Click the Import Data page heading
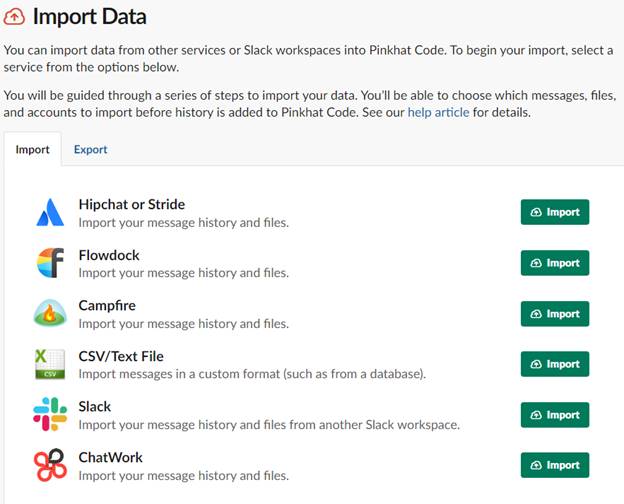This screenshot has width=624, height=504. [90, 17]
